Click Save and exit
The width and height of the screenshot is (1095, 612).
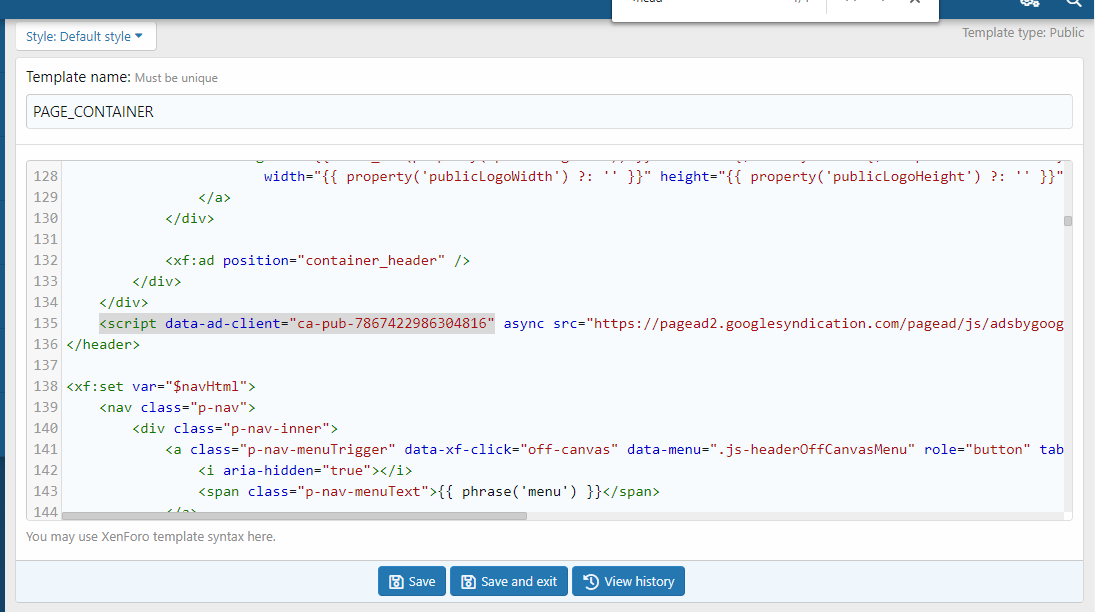pyautogui.click(x=509, y=581)
